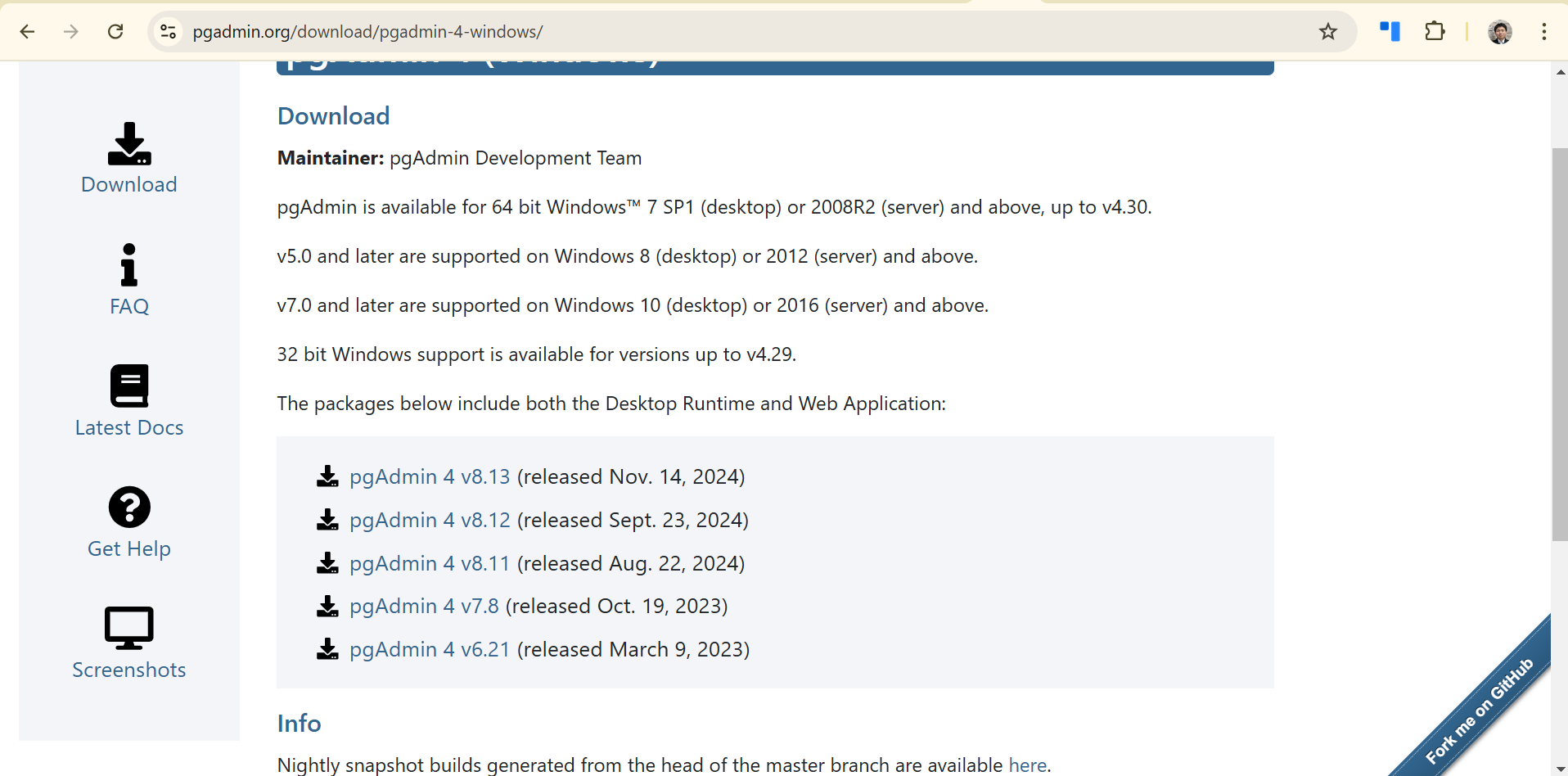Click the FAQ info icon

129,264
